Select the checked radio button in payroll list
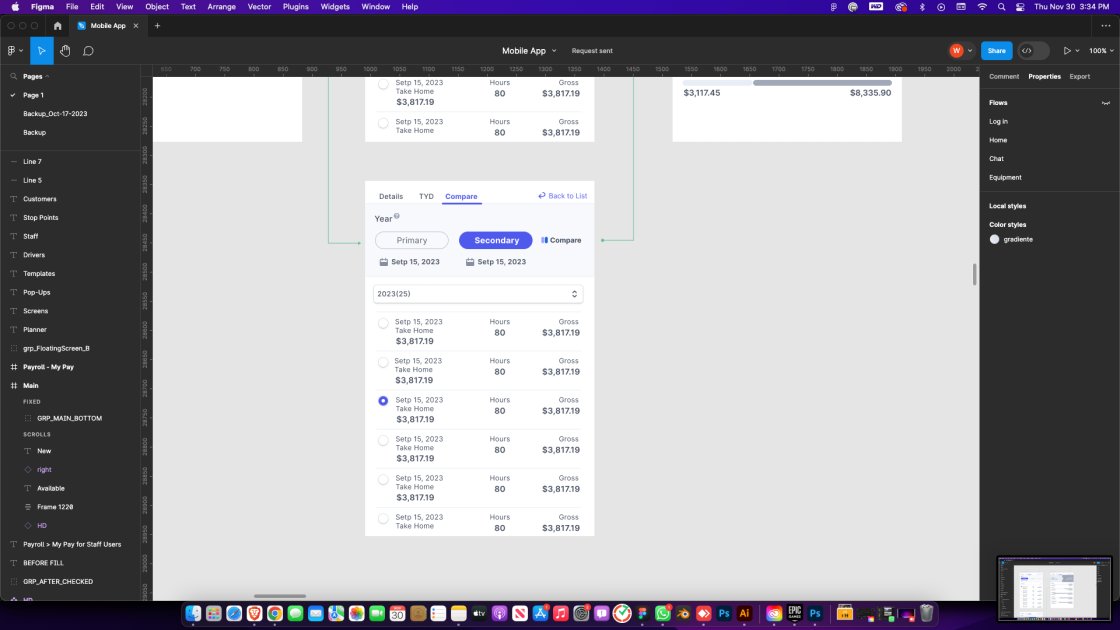Screen dimensions: 1120x630 (383, 401)
